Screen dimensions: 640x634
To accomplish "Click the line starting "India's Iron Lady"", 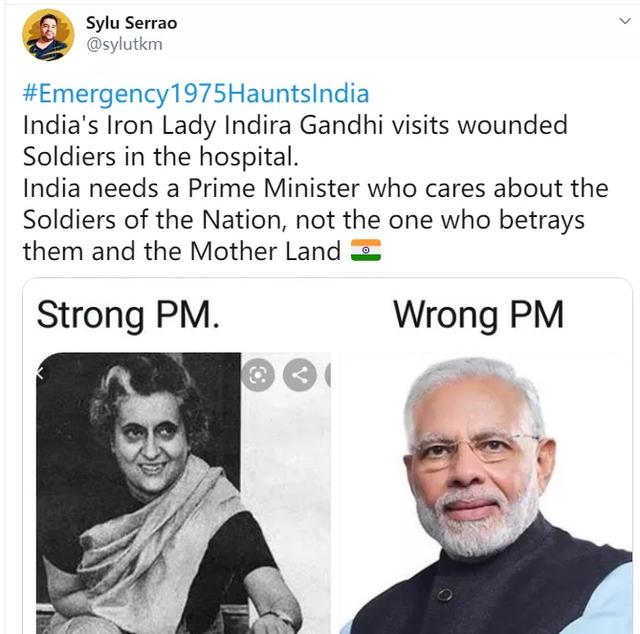I will [294, 126].
